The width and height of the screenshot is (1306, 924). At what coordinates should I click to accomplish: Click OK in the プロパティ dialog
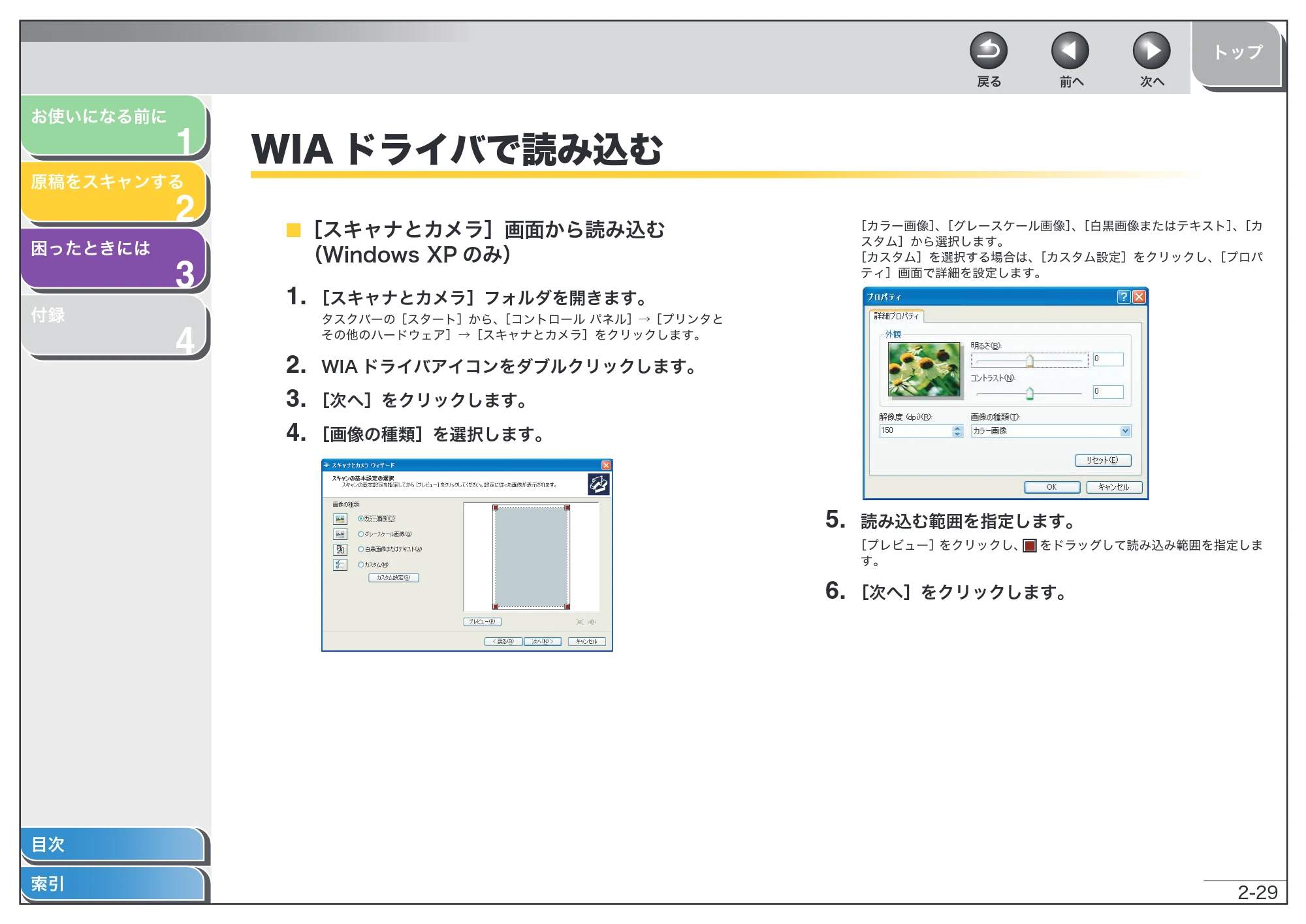pyautogui.click(x=1051, y=487)
